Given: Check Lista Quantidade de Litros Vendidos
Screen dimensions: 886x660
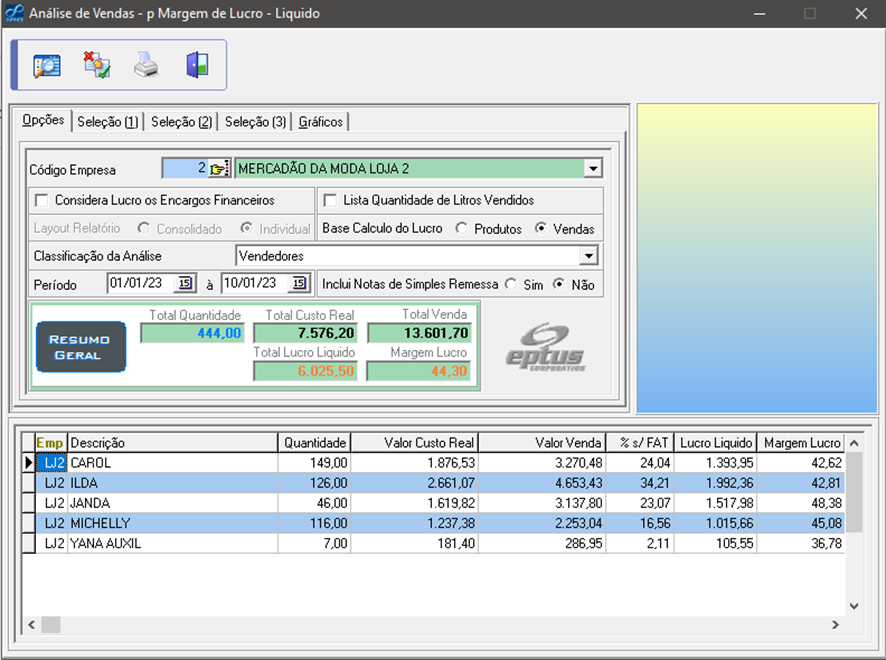Looking at the screenshot, I should click(330, 200).
